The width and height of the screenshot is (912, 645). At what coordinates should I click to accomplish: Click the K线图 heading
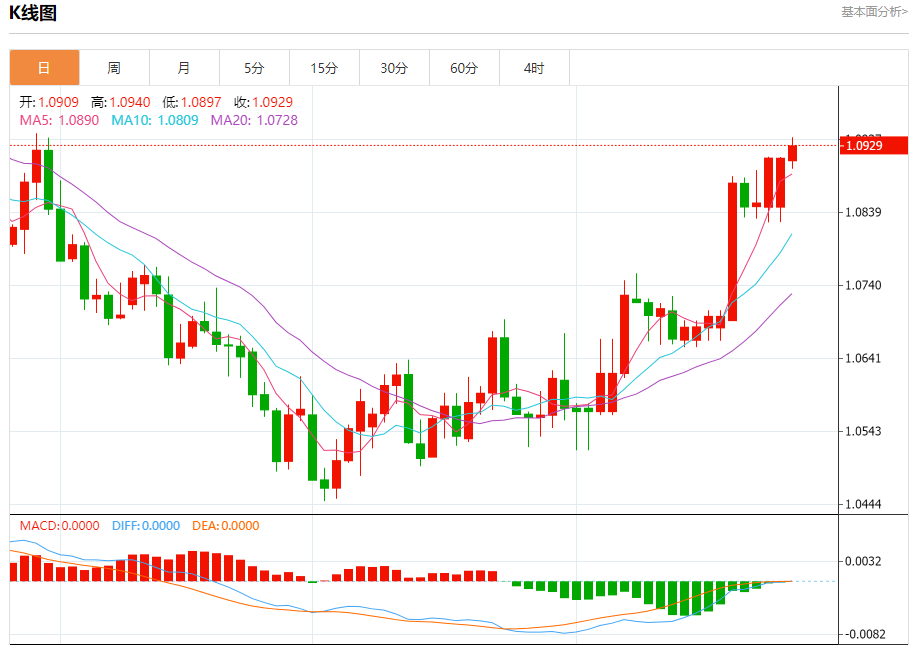pos(33,13)
